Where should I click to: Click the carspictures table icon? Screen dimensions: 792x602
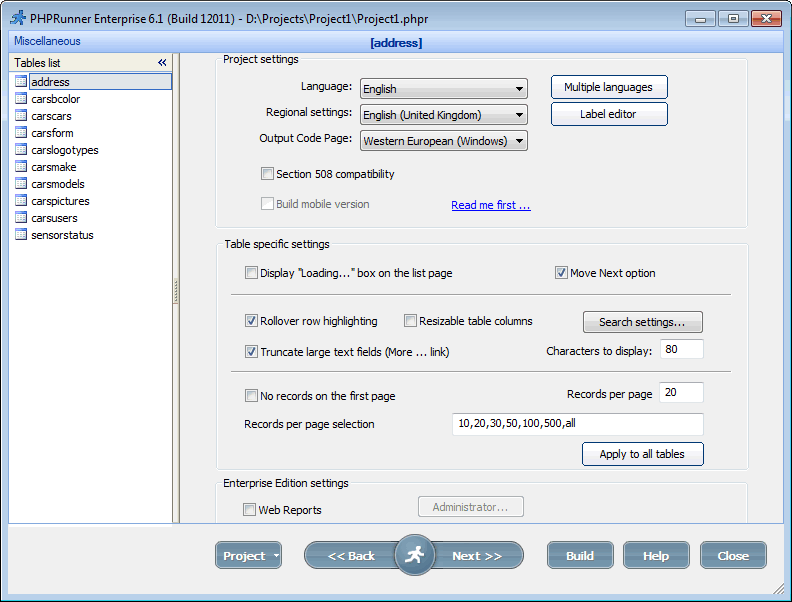(x=21, y=200)
